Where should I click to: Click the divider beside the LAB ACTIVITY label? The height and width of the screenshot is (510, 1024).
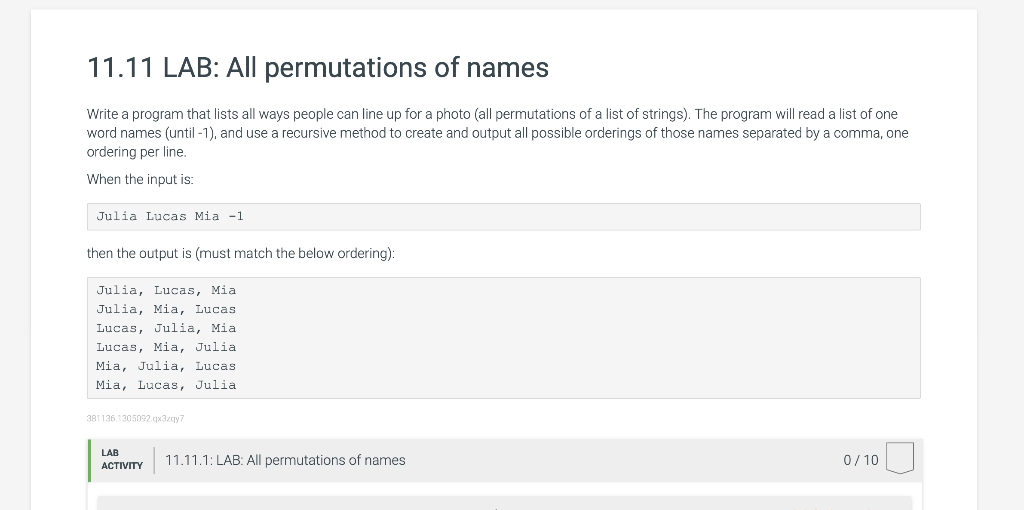[154, 460]
